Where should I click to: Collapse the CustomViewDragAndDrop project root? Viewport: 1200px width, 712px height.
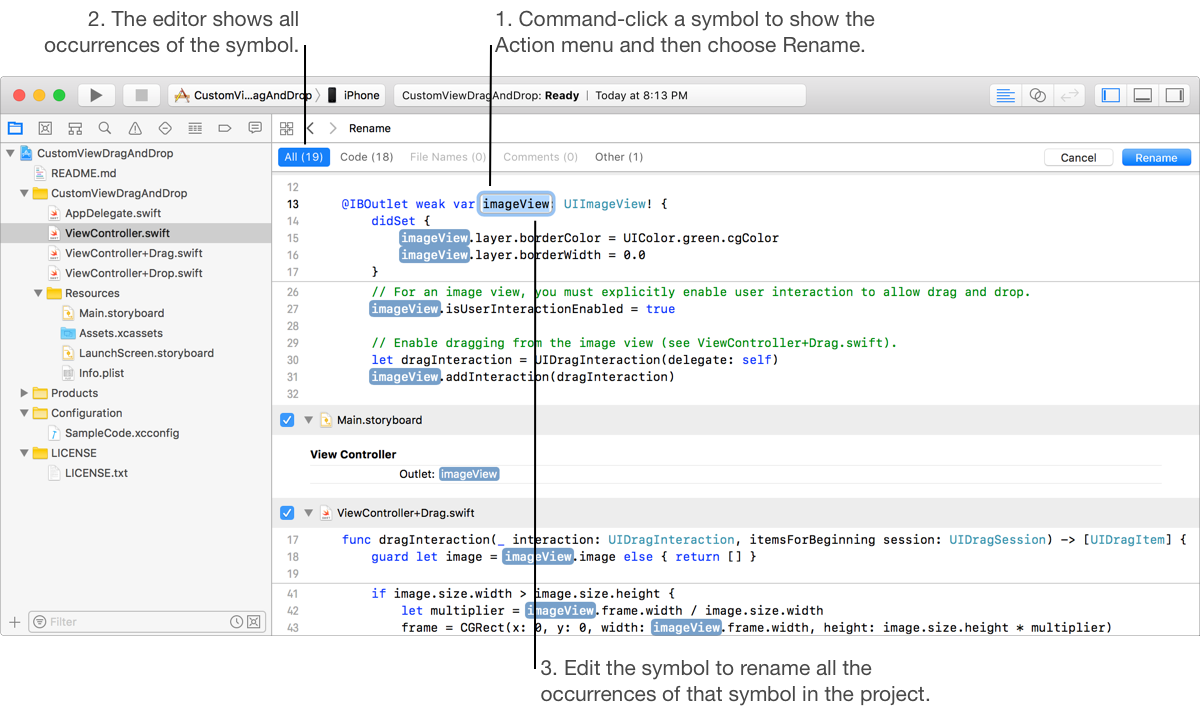pos(10,153)
